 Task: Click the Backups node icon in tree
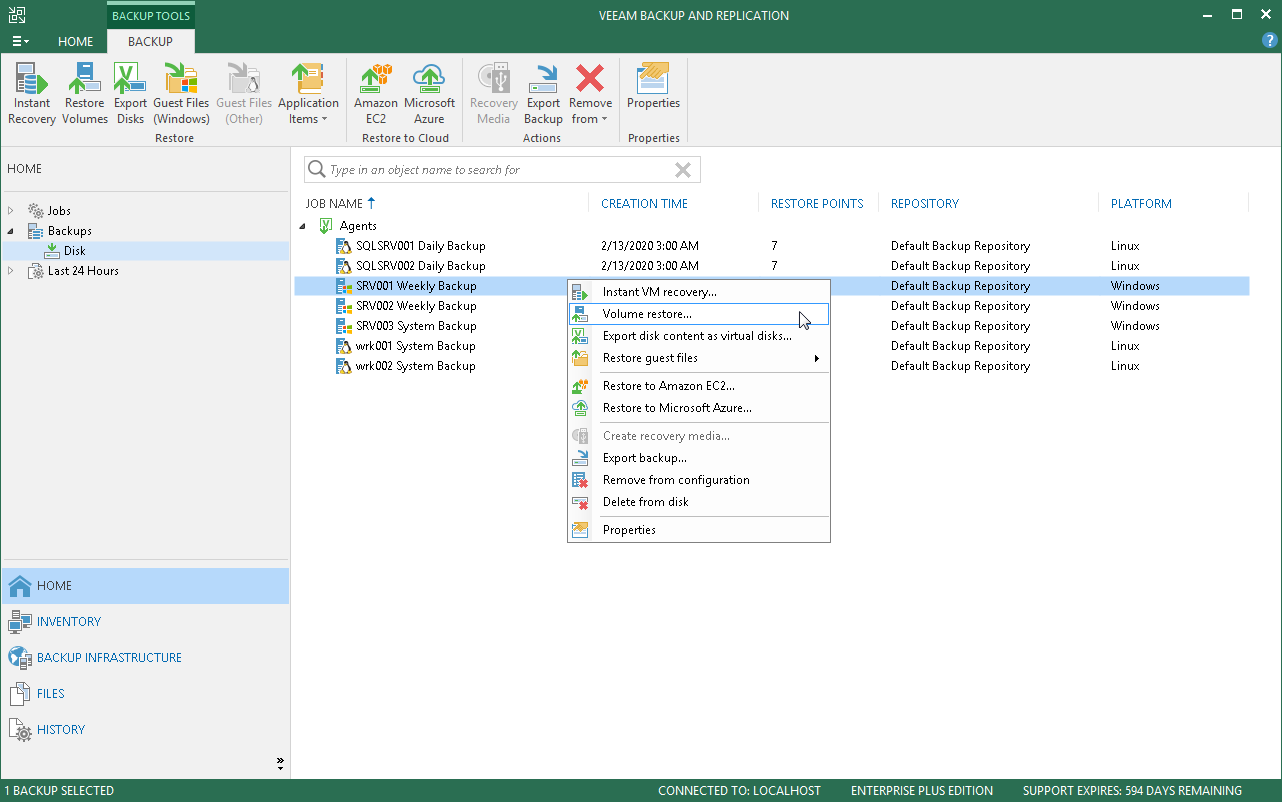[x=36, y=231]
